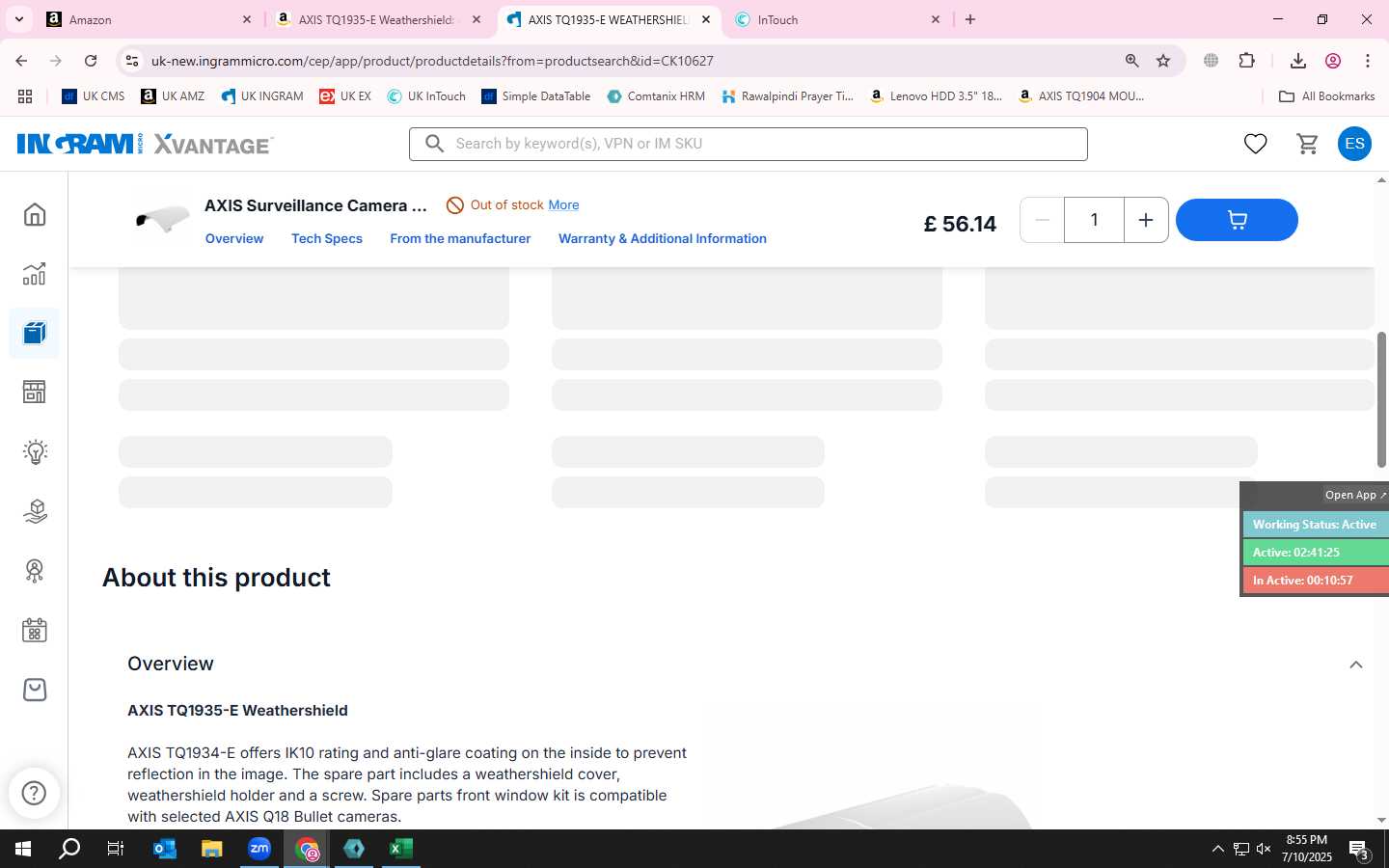Open UK AMZ bookmark
1389x868 pixels.
(173, 96)
